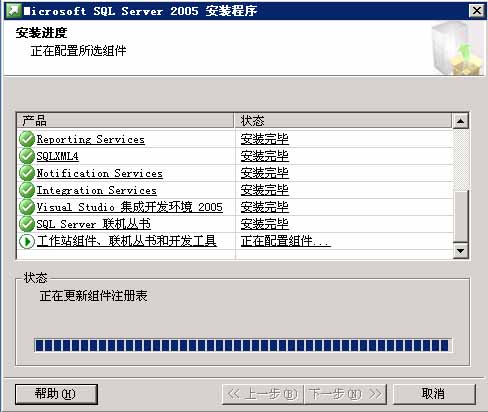Click the 正在更新组件注册表 status text
The height and width of the screenshot is (412, 488).
point(94,296)
